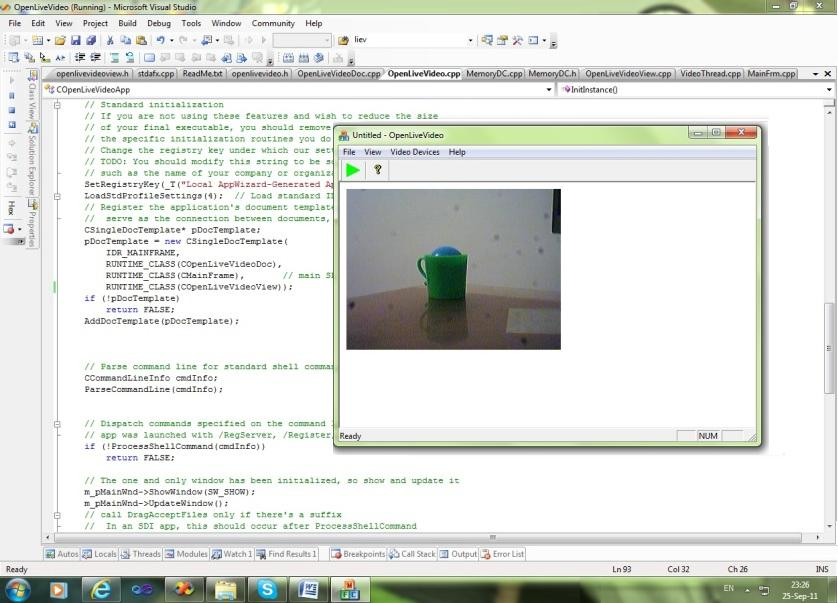Open the Solution Explorer side panel tab
The width and height of the screenshot is (838, 603).
tap(33, 159)
